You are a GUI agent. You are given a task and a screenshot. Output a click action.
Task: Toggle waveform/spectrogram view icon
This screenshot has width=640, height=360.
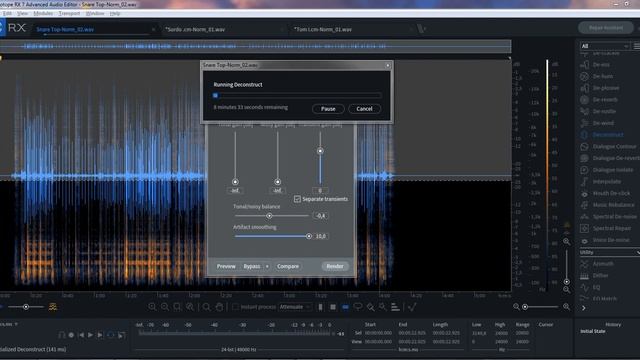(x=53, y=307)
